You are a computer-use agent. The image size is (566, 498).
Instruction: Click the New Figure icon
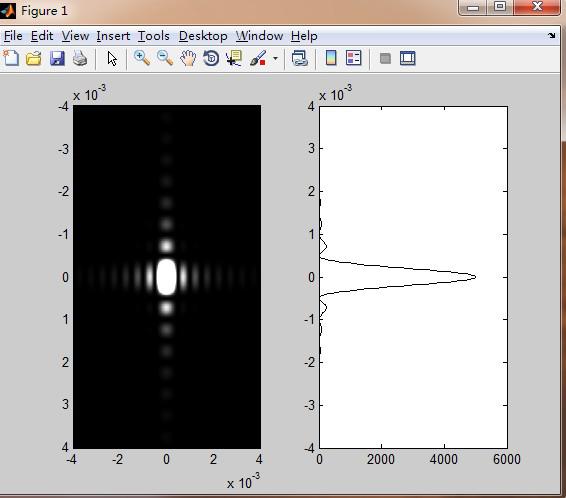coord(11,58)
